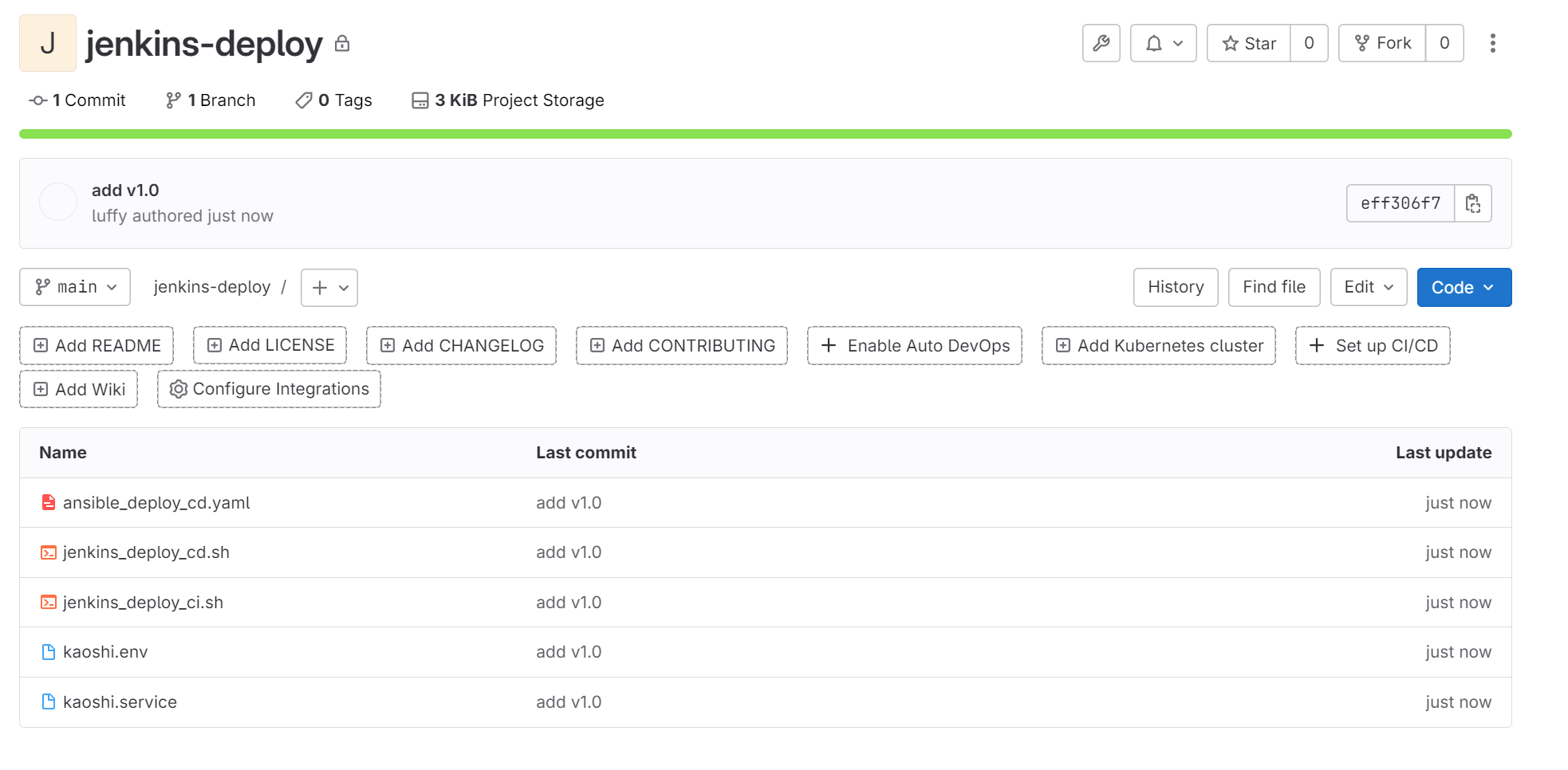Expand the Edit dropdown

point(1369,287)
